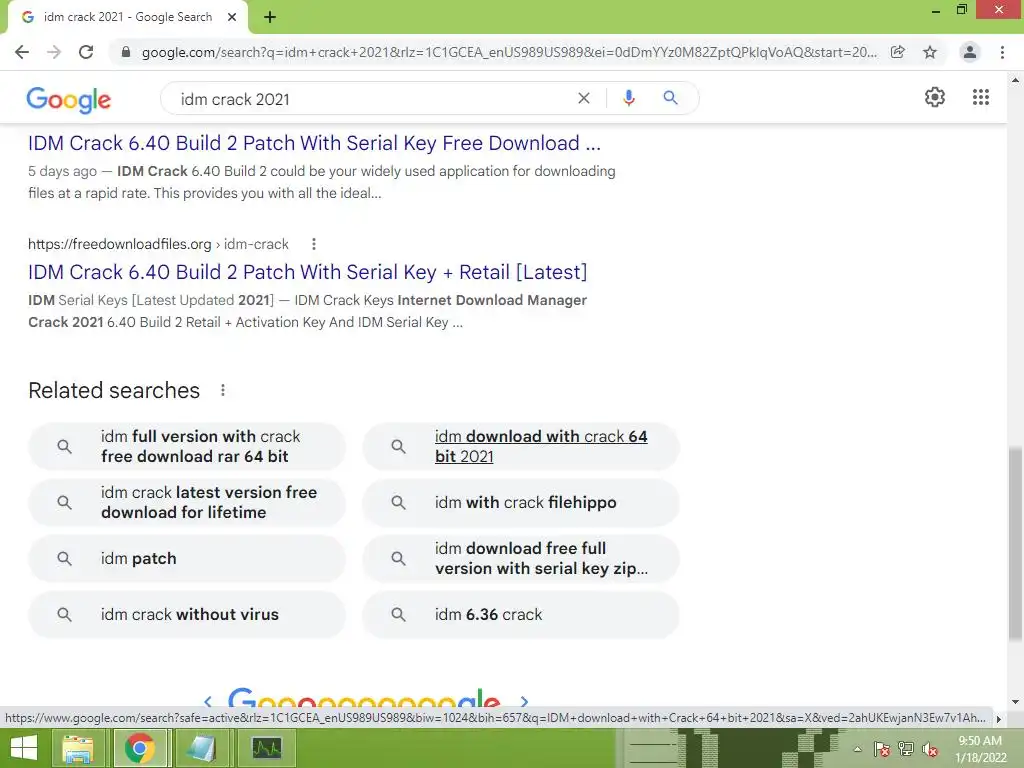Select idm crack latest version free for lifetime
Screen dimensions: 1024x768
point(187,503)
